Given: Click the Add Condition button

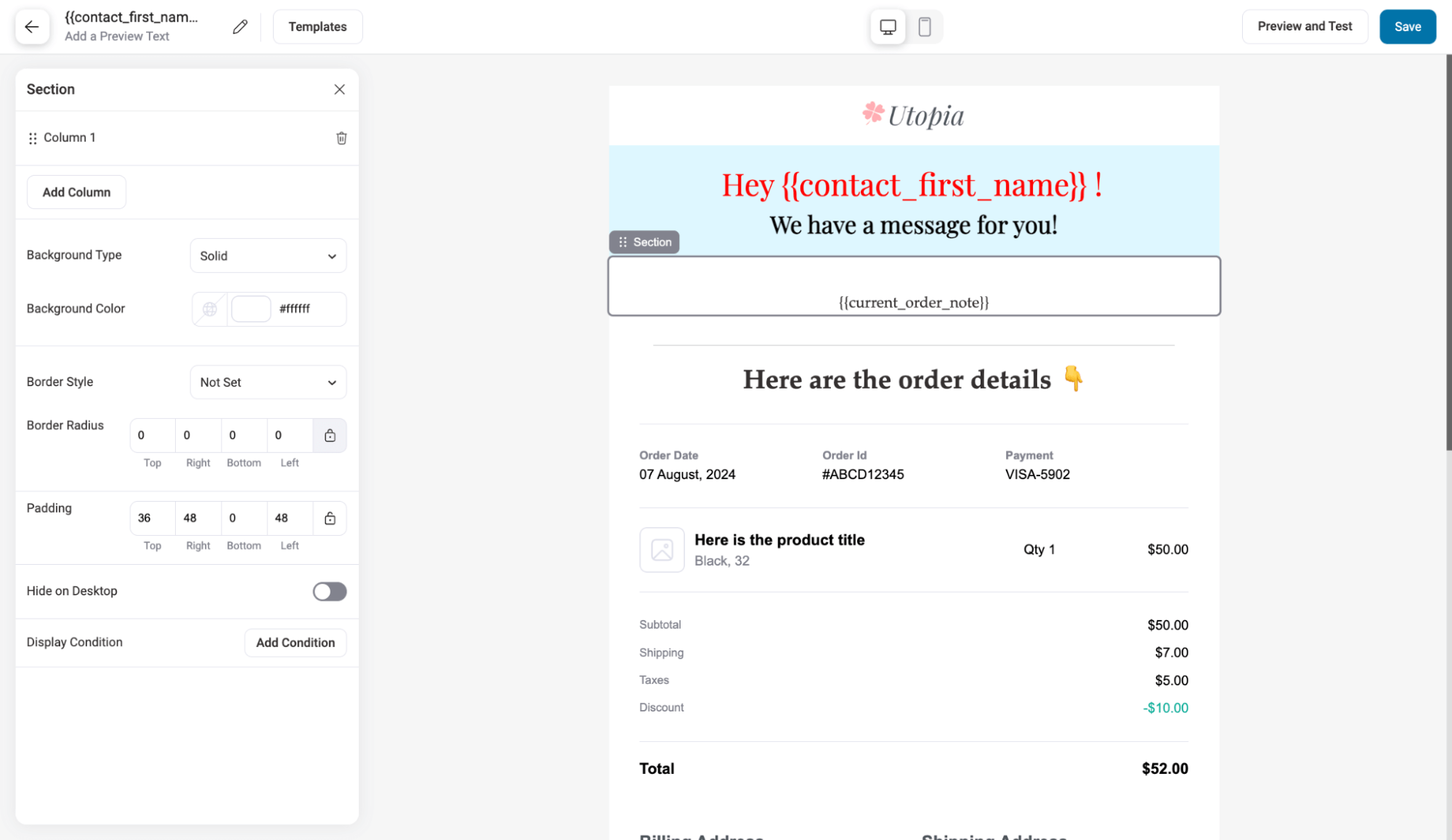Looking at the screenshot, I should click(295, 642).
